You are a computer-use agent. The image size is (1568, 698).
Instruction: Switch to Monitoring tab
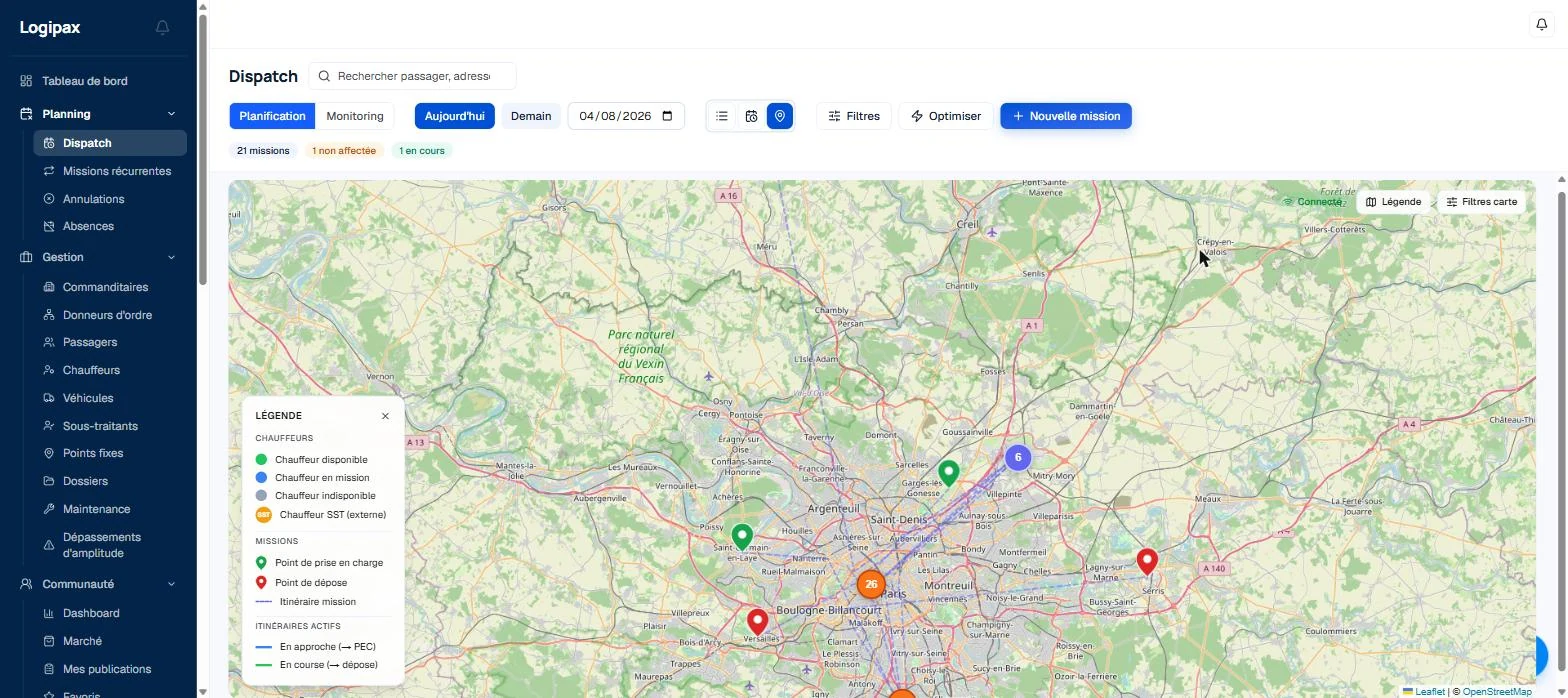[355, 116]
